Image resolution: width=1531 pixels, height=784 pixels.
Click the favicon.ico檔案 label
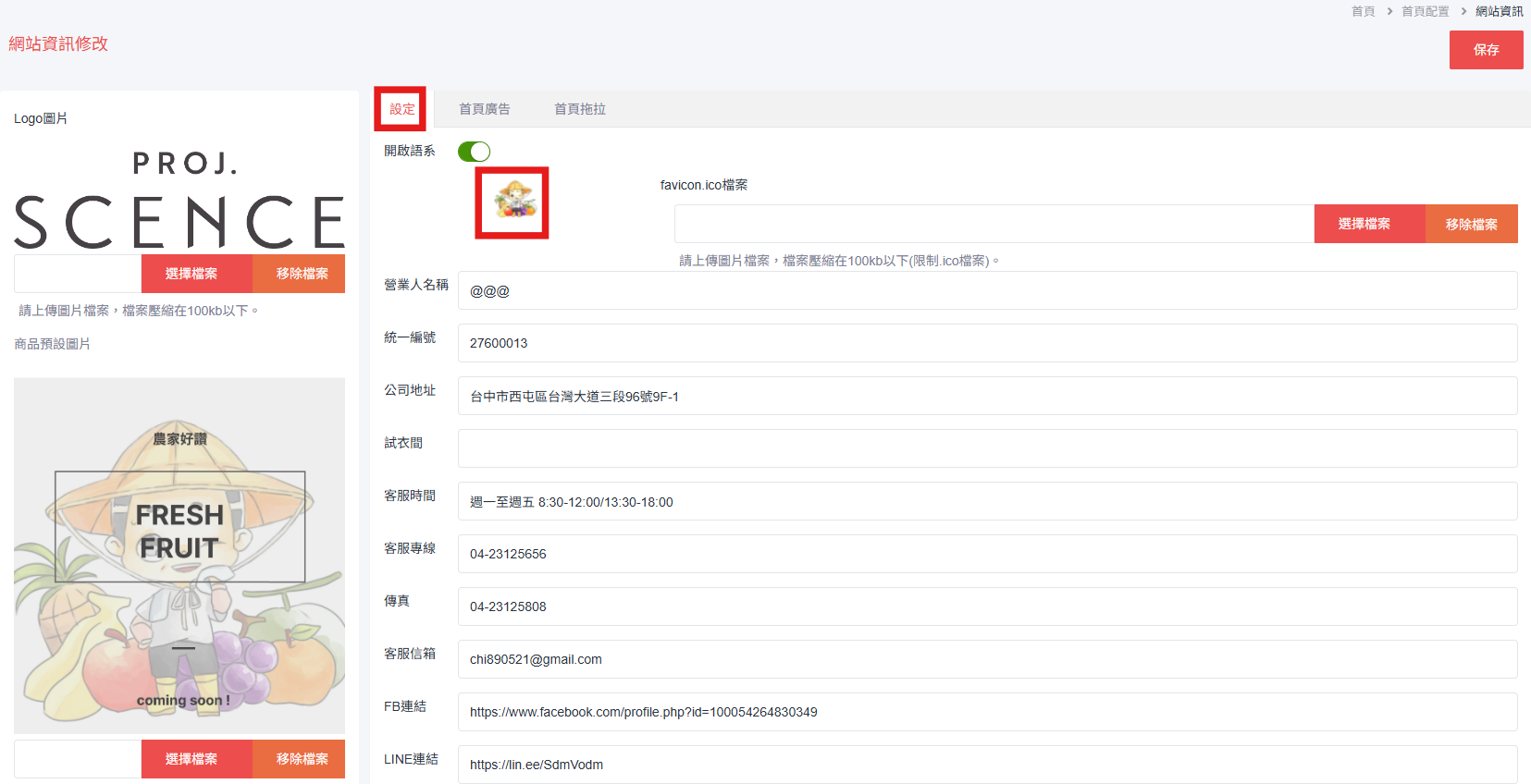pos(704,185)
